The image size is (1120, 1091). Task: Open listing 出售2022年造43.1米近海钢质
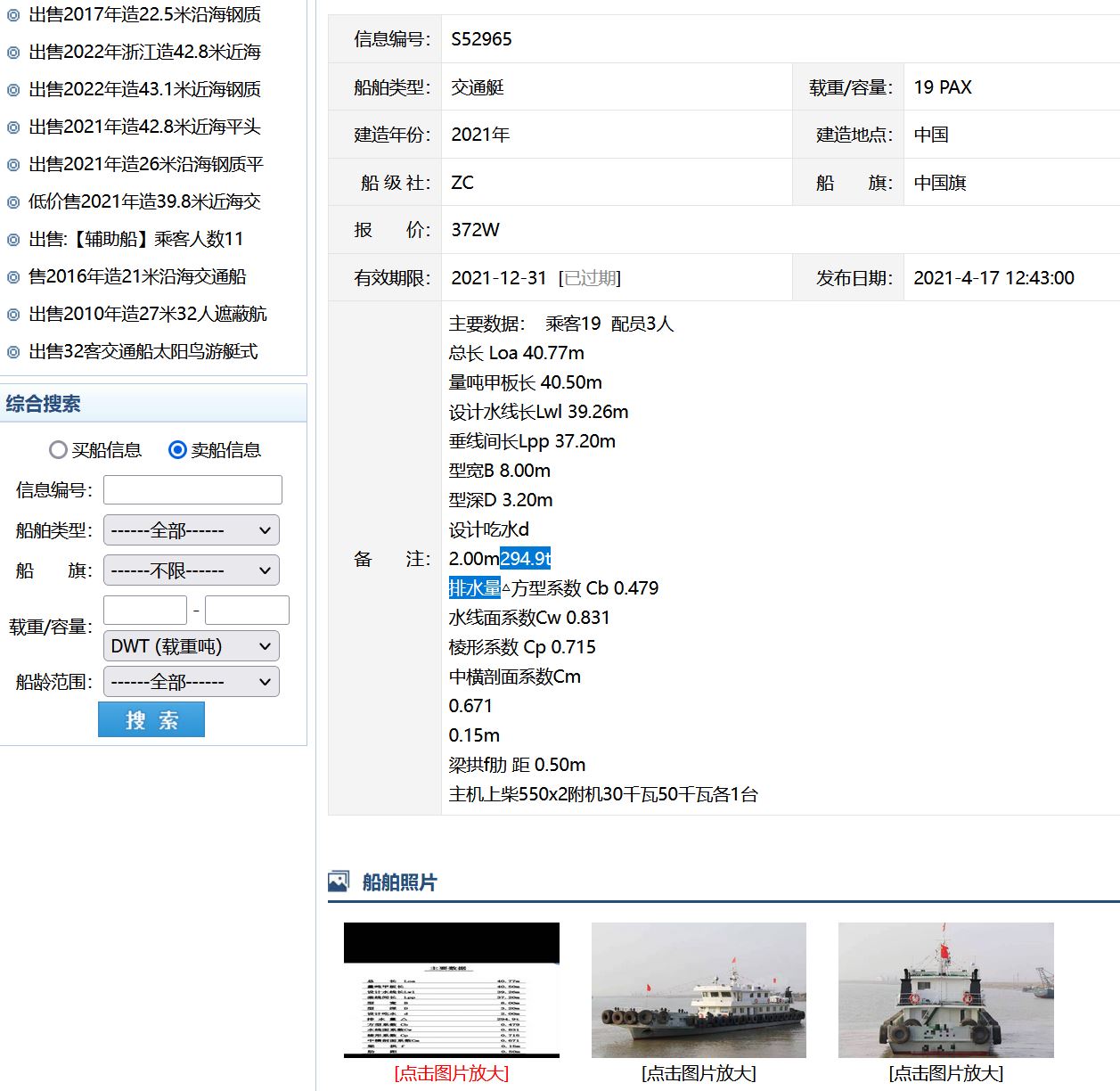pyautogui.click(x=144, y=89)
